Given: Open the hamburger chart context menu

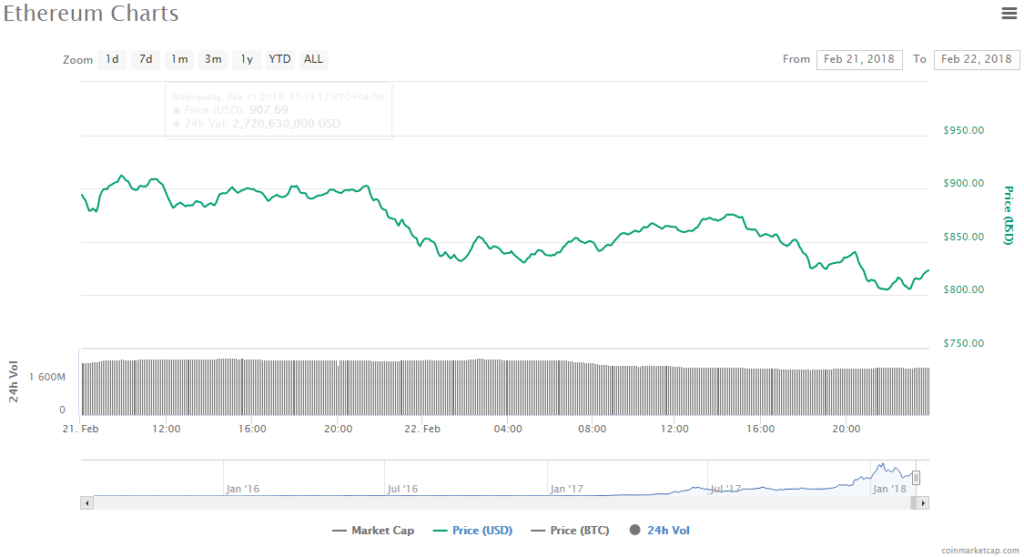Looking at the screenshot, I should (x=1009, y=13).
